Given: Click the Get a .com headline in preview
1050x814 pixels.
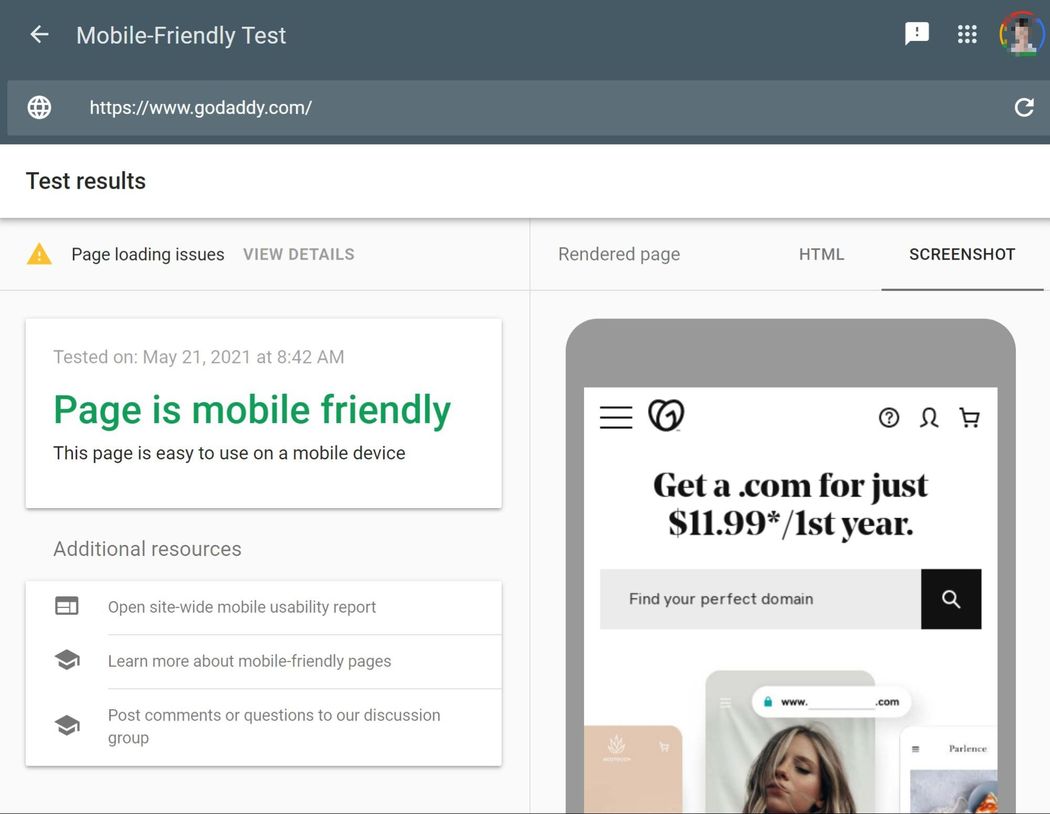Looking at the screenshot, I should point(791,504).
